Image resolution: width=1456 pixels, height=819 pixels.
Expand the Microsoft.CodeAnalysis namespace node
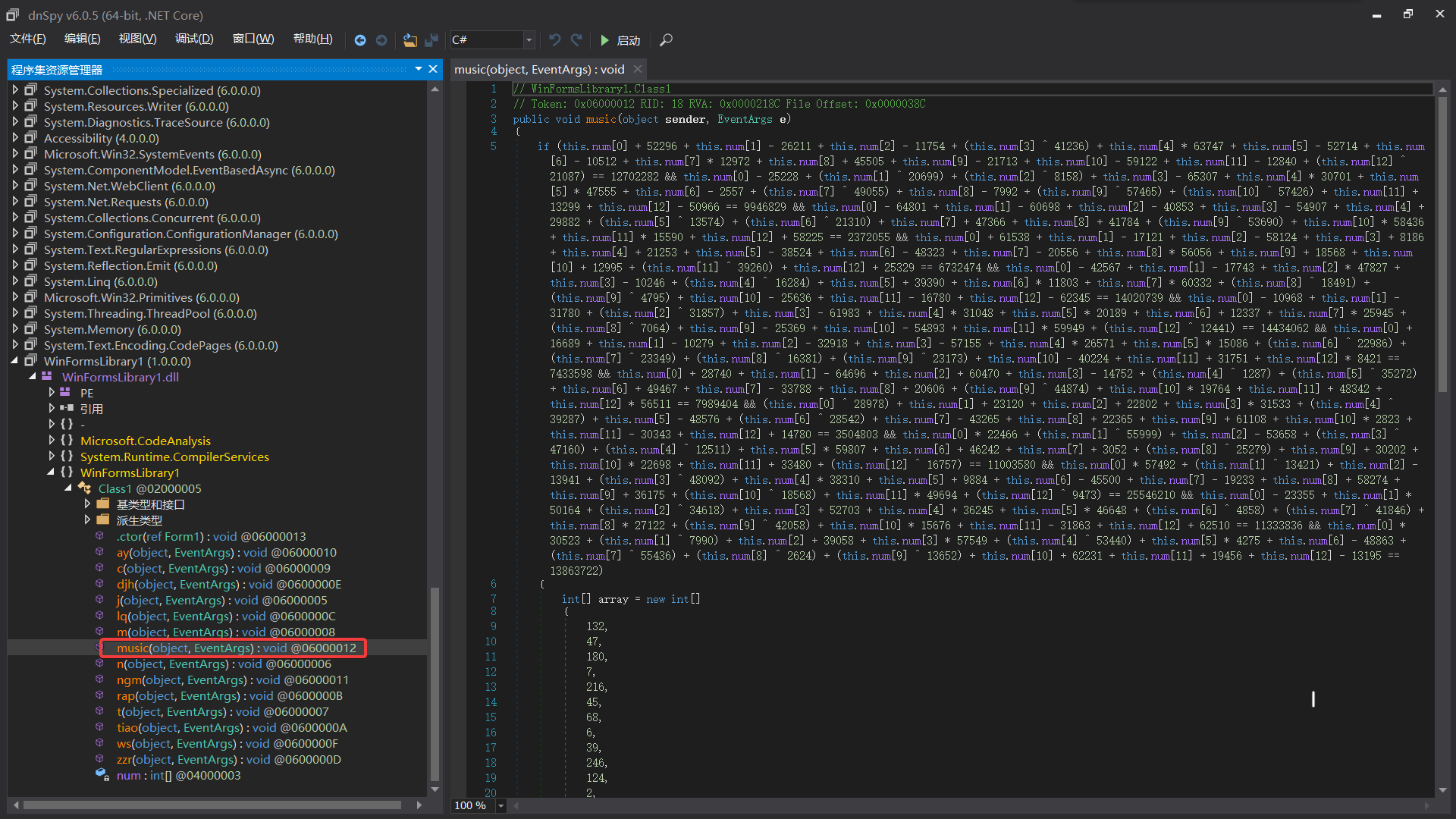click(52, 441)
